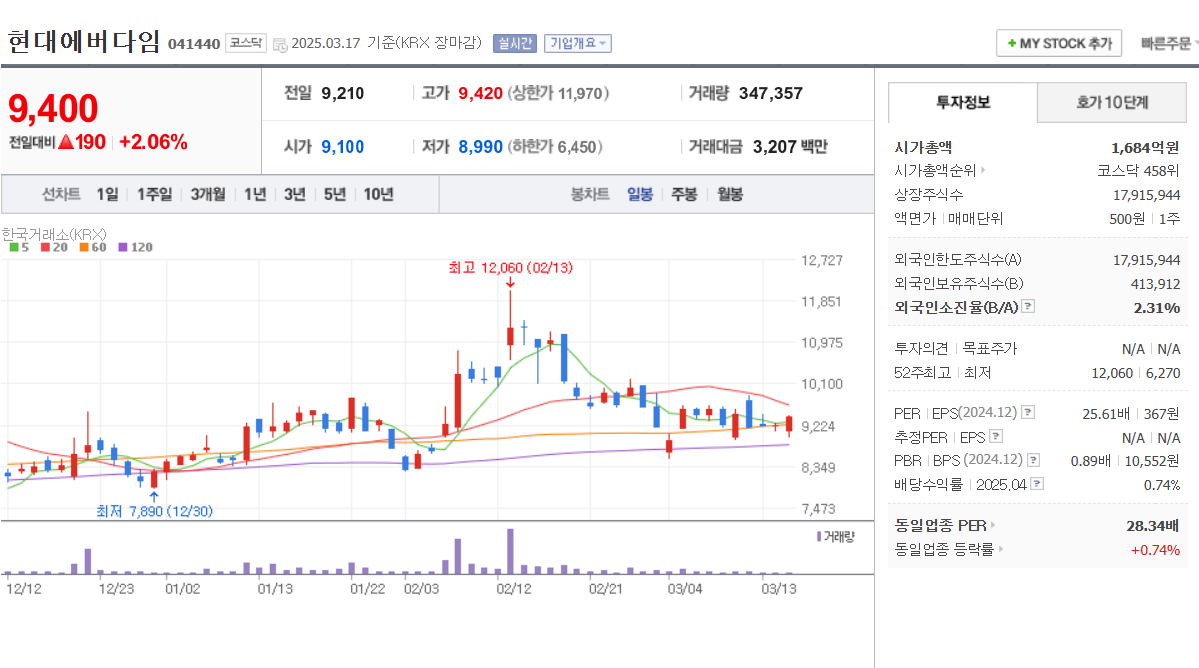Click the 02/12 date label on the chart axis
The height and width of the screenshot is (668, 1199).
(x=514, y=589)
